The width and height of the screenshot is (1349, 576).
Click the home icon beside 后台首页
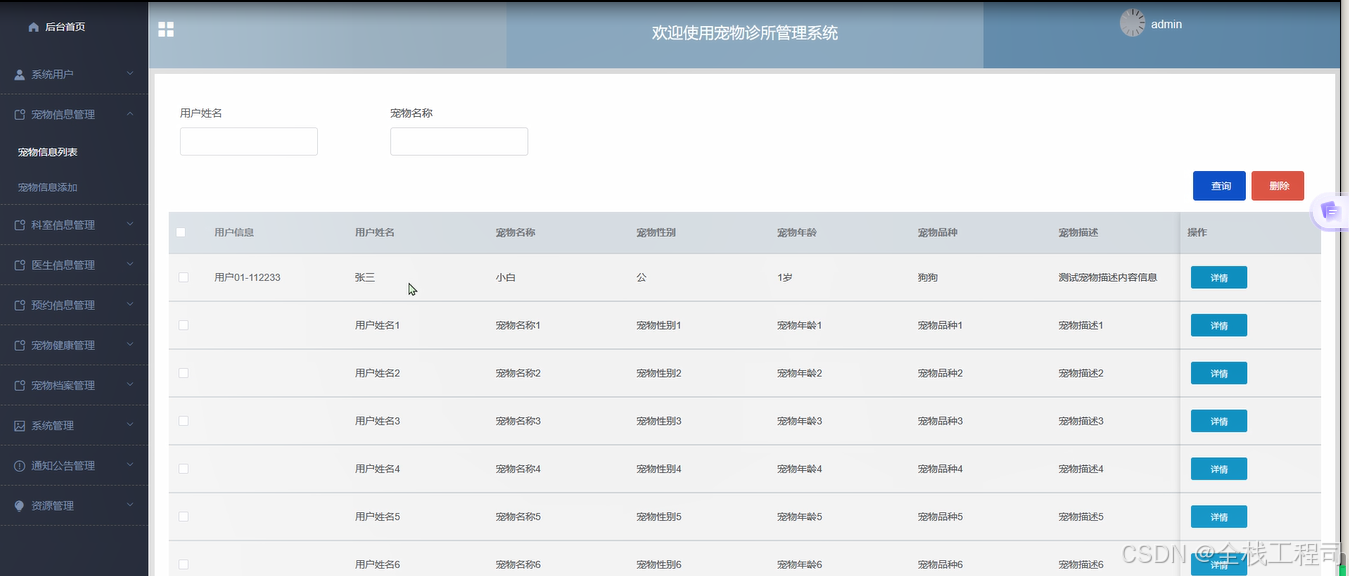pos(34,27)
